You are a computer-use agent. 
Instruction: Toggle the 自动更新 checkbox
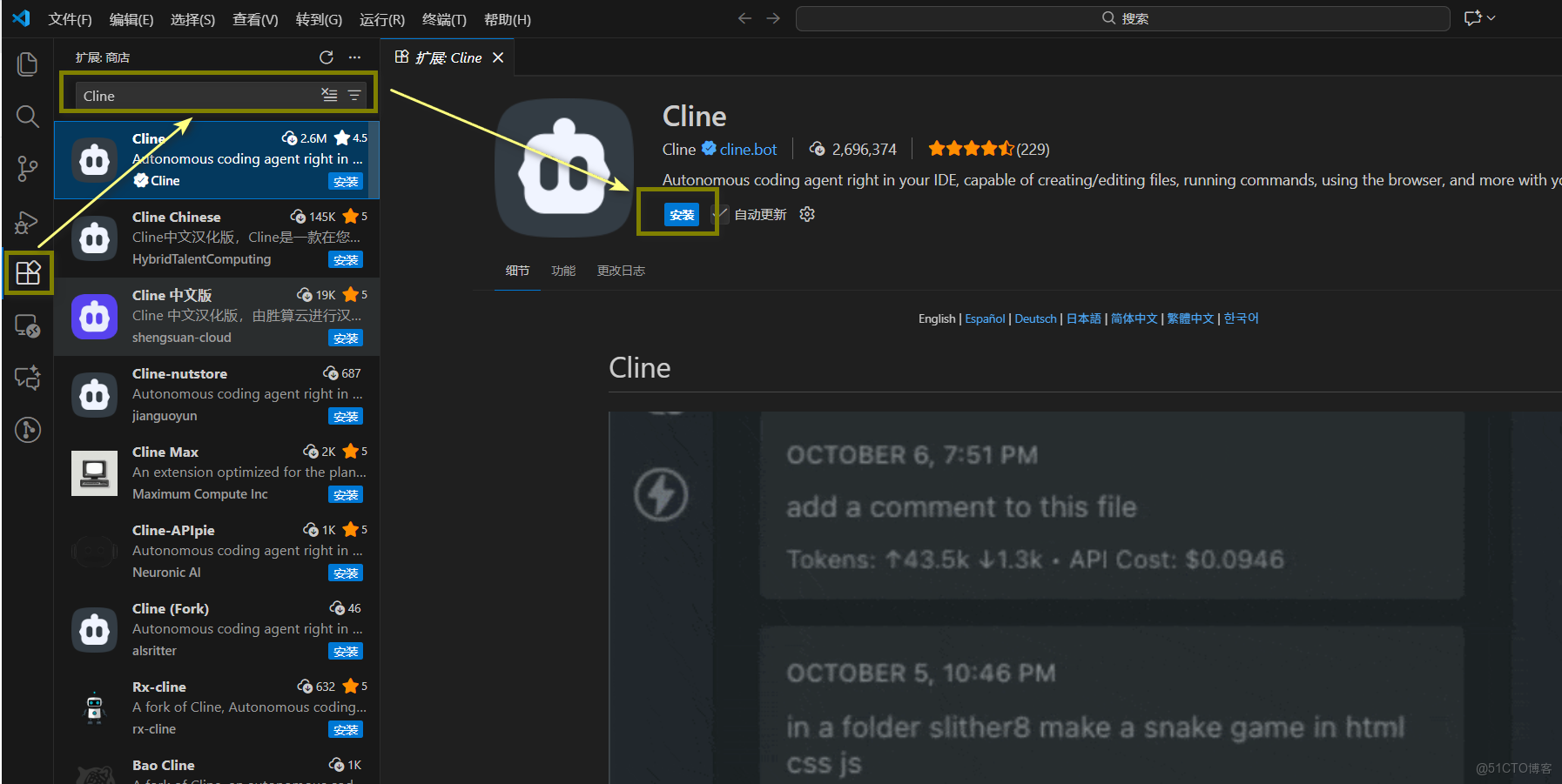pos(719,214)
